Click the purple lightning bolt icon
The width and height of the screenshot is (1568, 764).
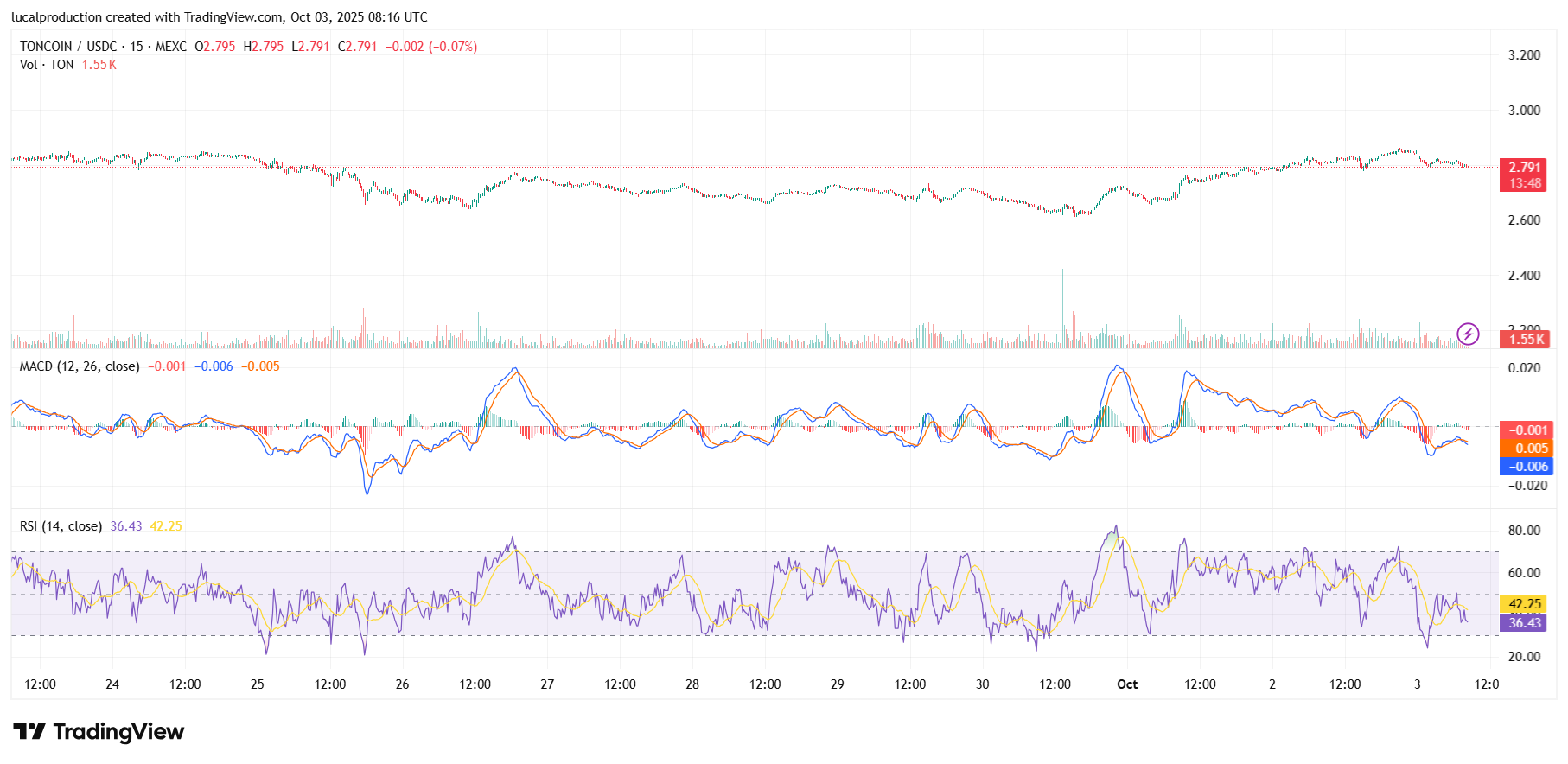[x=1468, y=334]
